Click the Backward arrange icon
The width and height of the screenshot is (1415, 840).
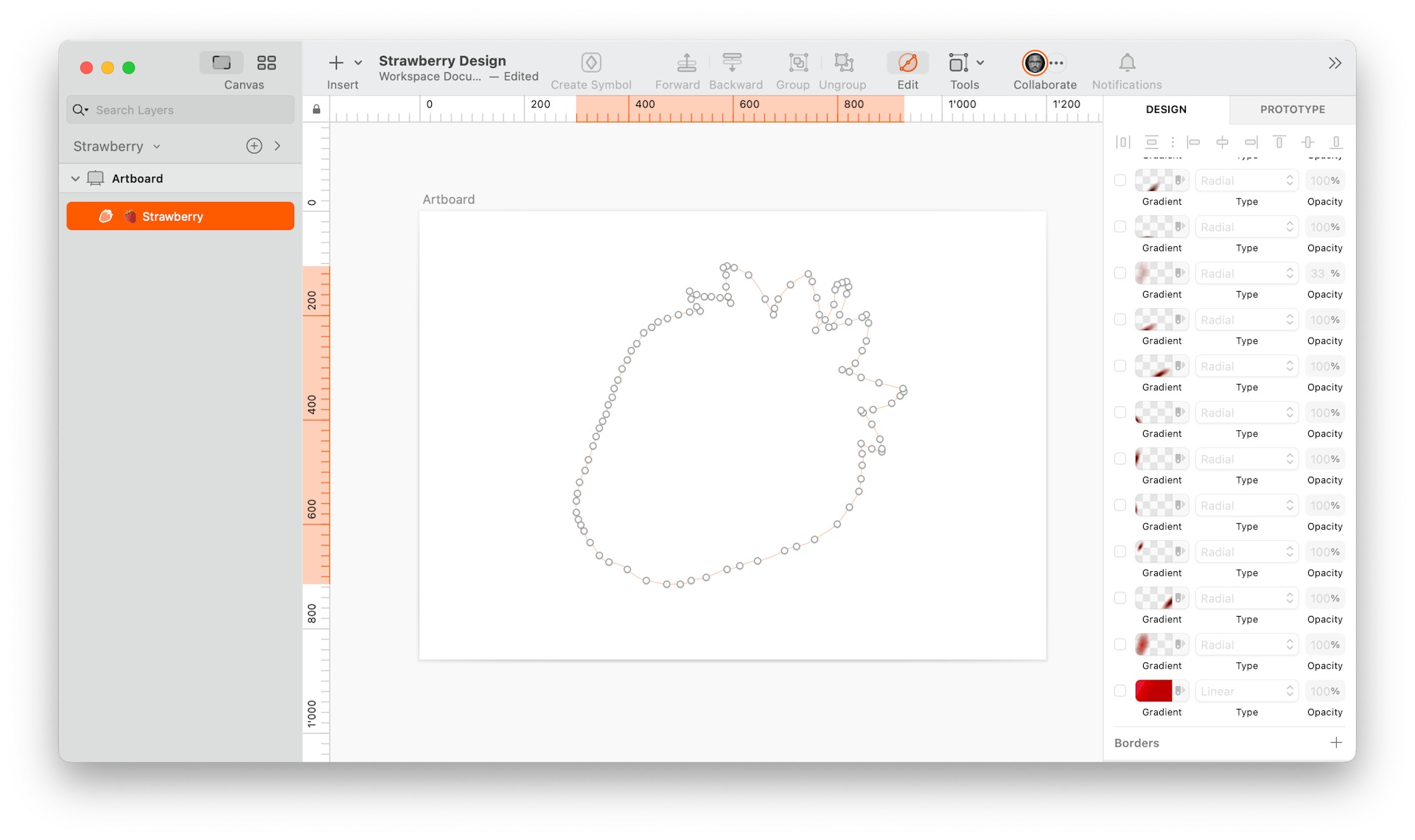pyautogui.click(x=734, y=63)
